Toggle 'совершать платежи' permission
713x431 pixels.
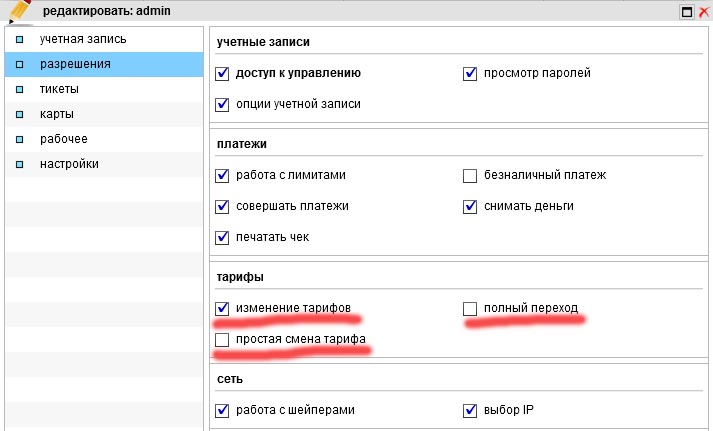click(223, 207)
